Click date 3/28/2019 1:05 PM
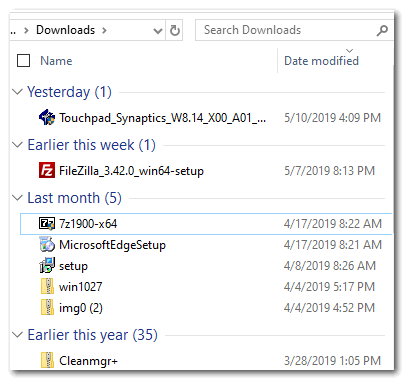Screen dimensions: 405x381 332,361
